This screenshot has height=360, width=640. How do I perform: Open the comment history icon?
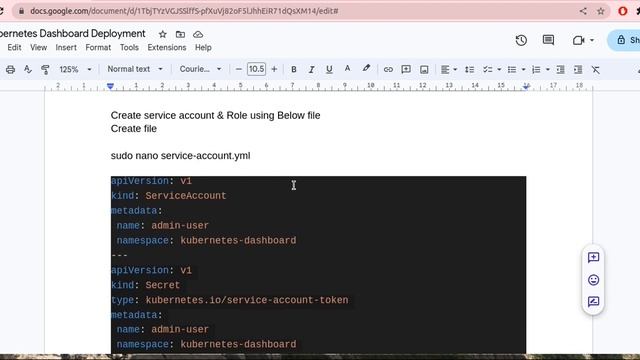(548, 40)
